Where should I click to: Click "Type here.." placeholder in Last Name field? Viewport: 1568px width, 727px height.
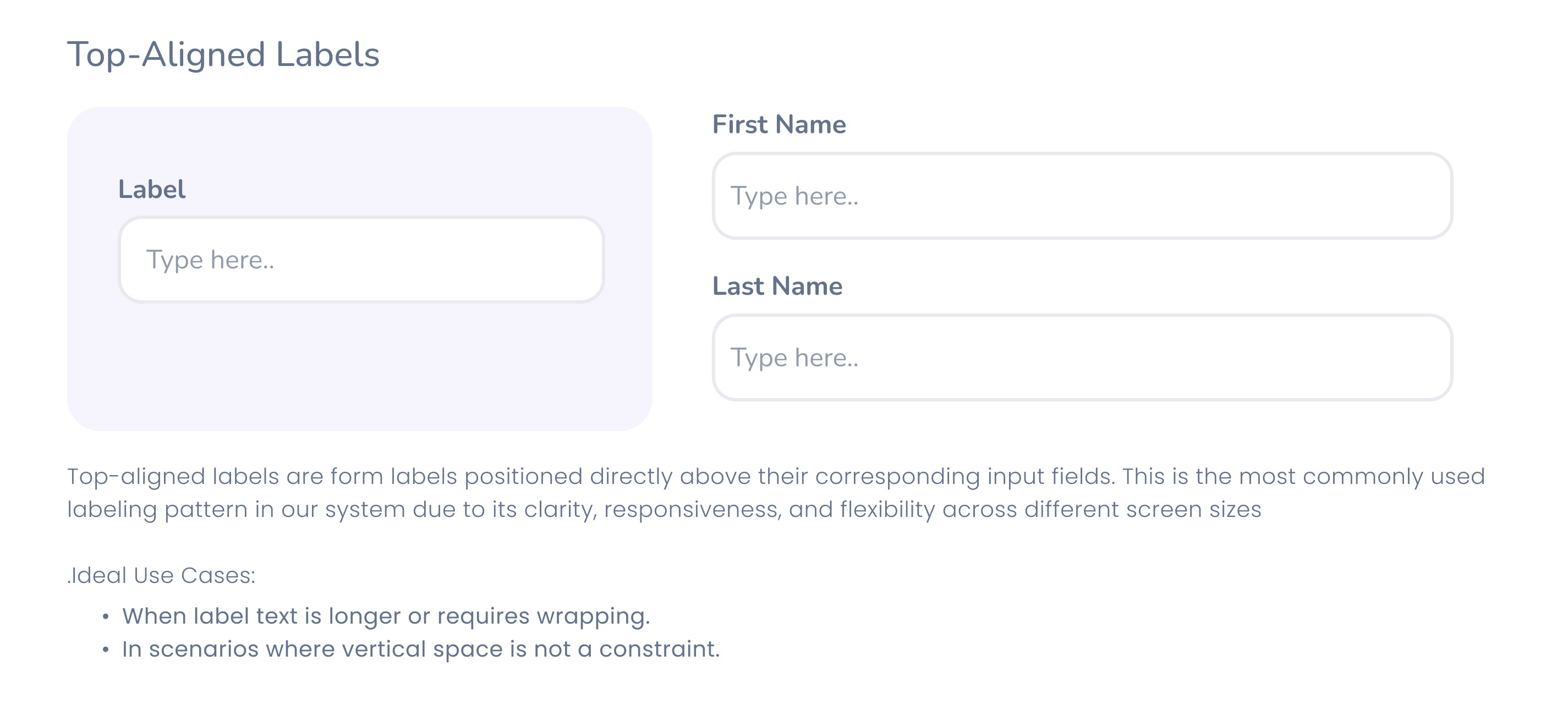[x=794, y=359]
